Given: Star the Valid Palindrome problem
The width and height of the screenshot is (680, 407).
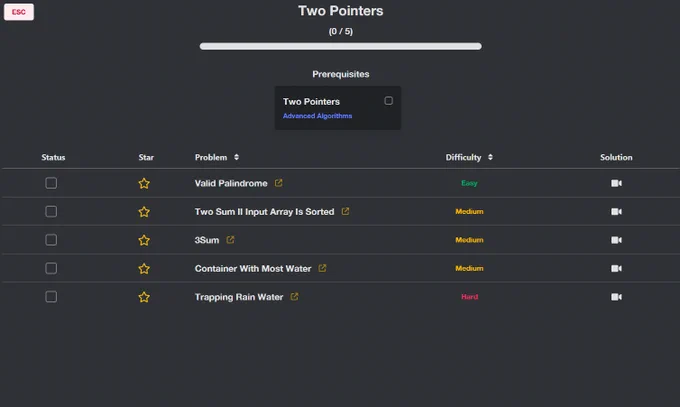Looking at the screenshot, I should coord(144,184).
